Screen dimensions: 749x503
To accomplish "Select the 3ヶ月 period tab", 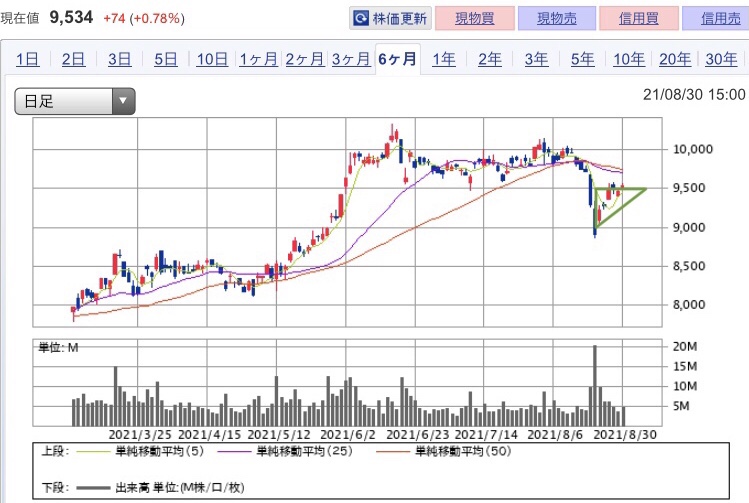I will tap(351, 59).
